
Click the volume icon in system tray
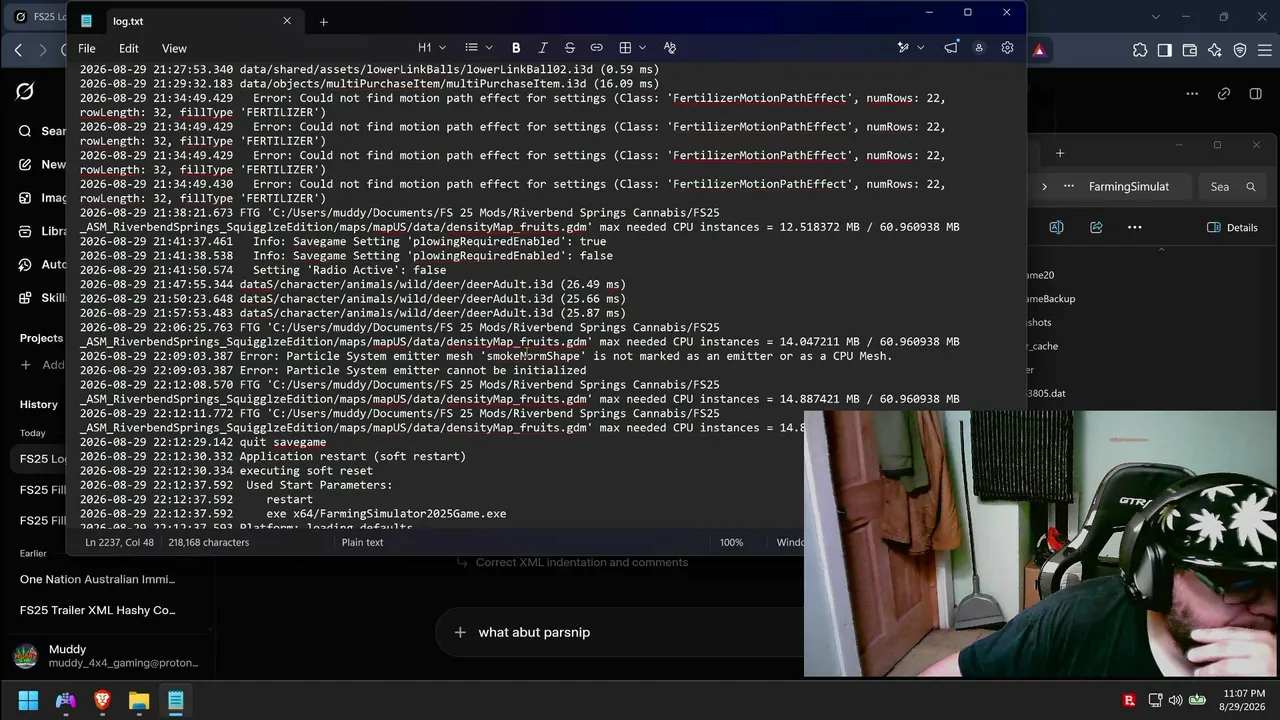point(1175,700)
